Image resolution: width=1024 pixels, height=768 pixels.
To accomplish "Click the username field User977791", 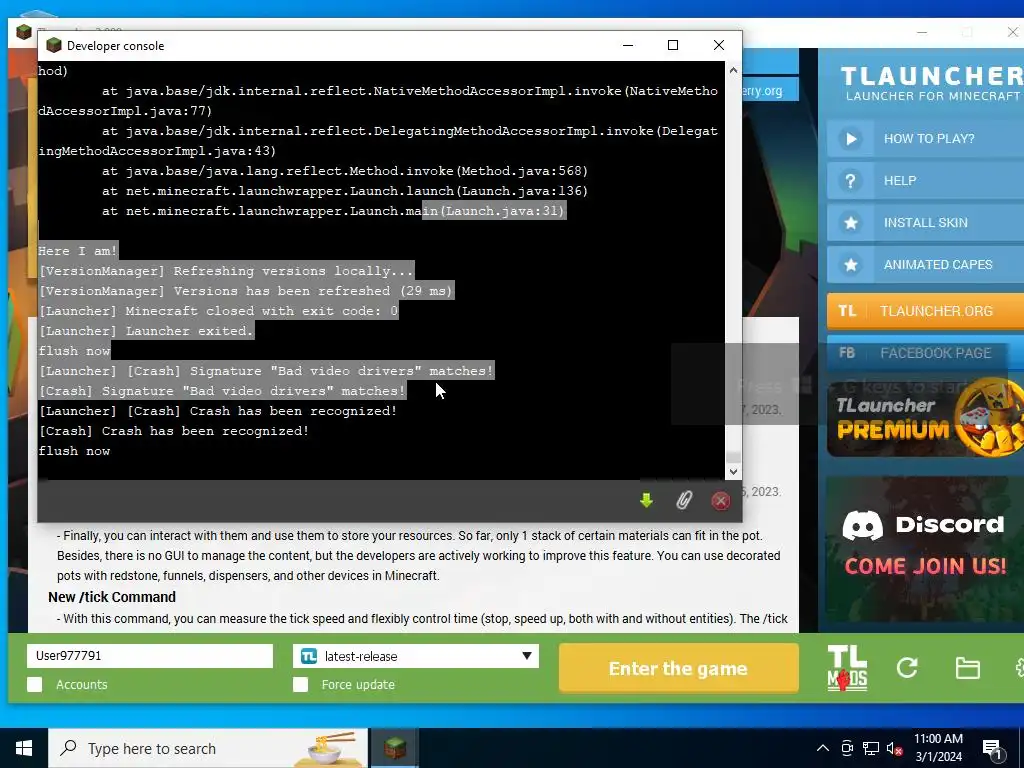I will (x=150, y=656).
